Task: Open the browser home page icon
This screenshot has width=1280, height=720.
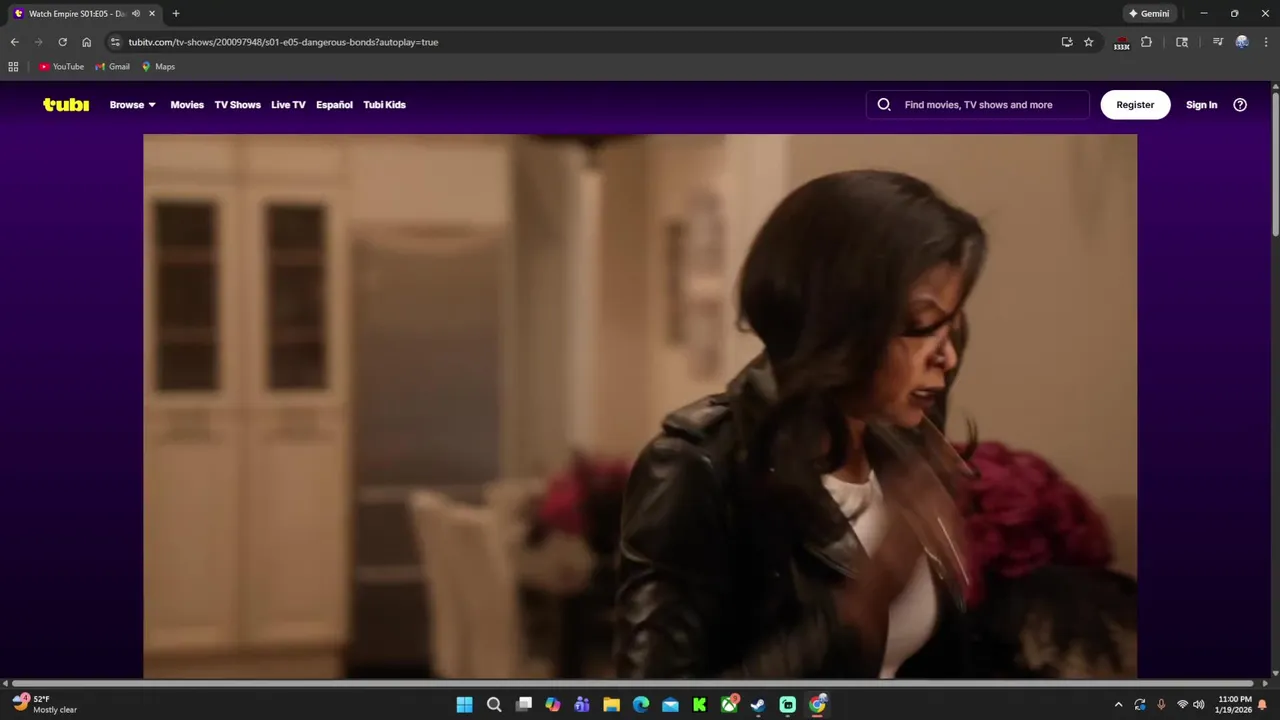Action: [86, 42]
